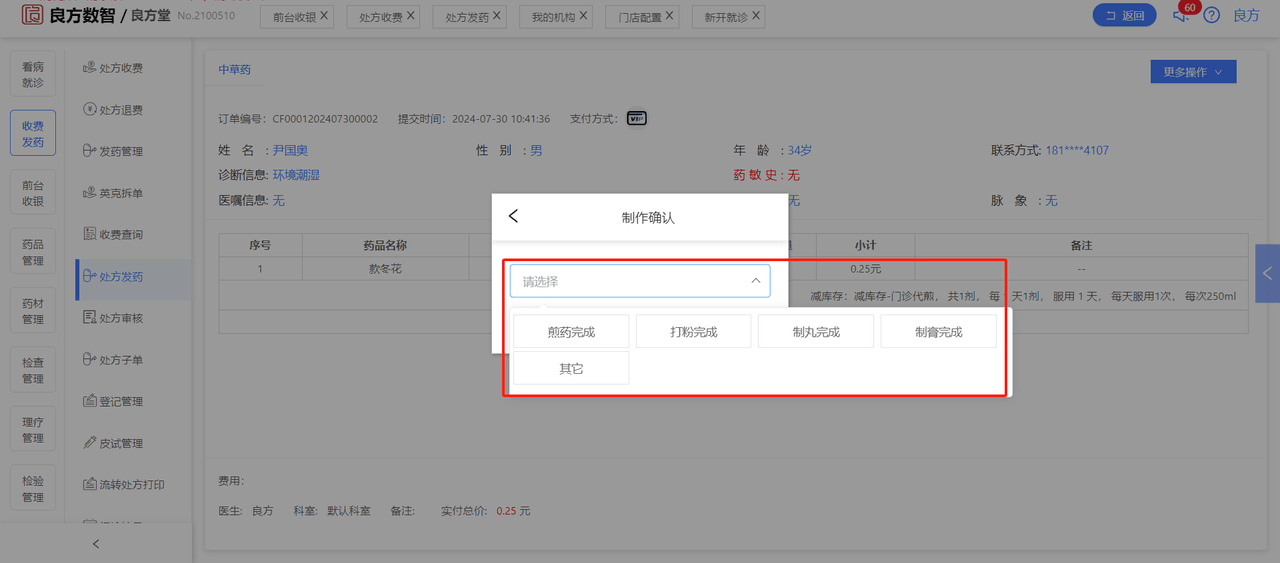Open 发药管理 in the submenu
The image size is (1280, 563).
(122, 151)
